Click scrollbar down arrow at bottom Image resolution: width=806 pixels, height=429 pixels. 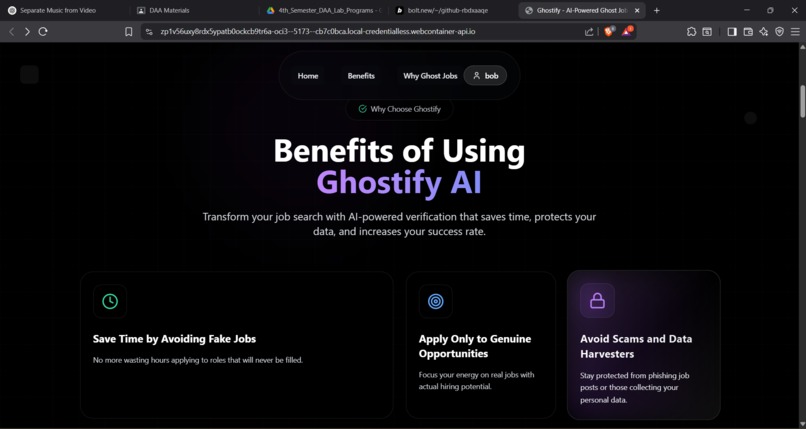[802, 424]
